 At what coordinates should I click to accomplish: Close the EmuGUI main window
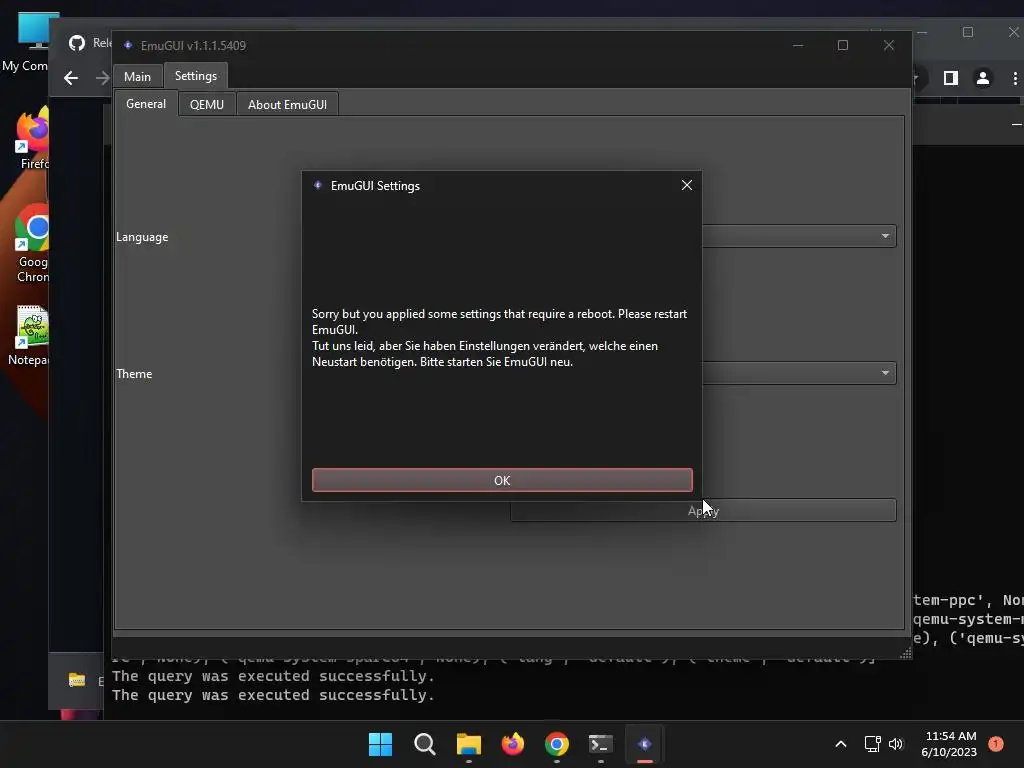click(x=888, y=45)
